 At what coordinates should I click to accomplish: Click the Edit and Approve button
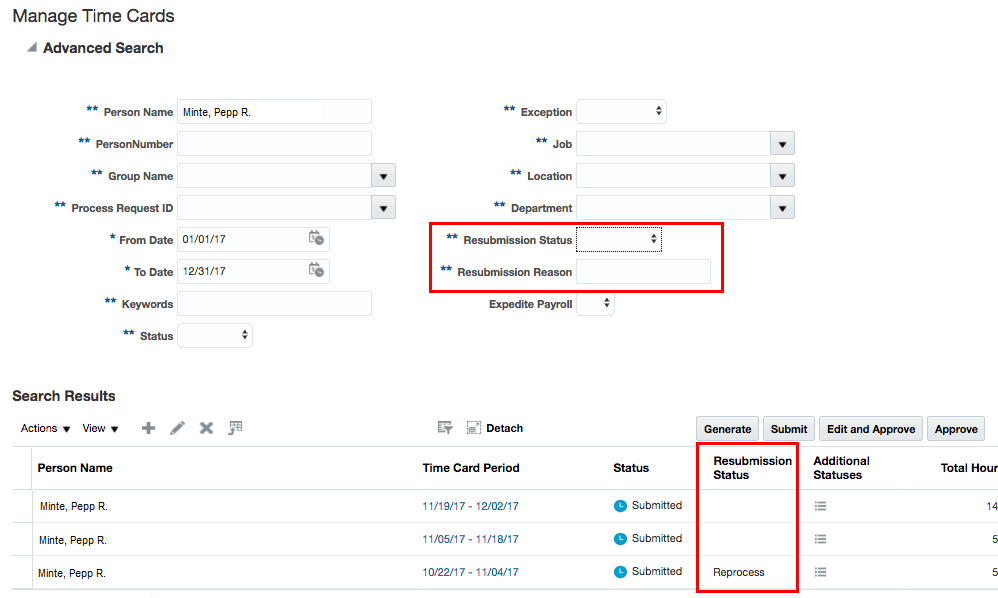(x=871, y=429)
